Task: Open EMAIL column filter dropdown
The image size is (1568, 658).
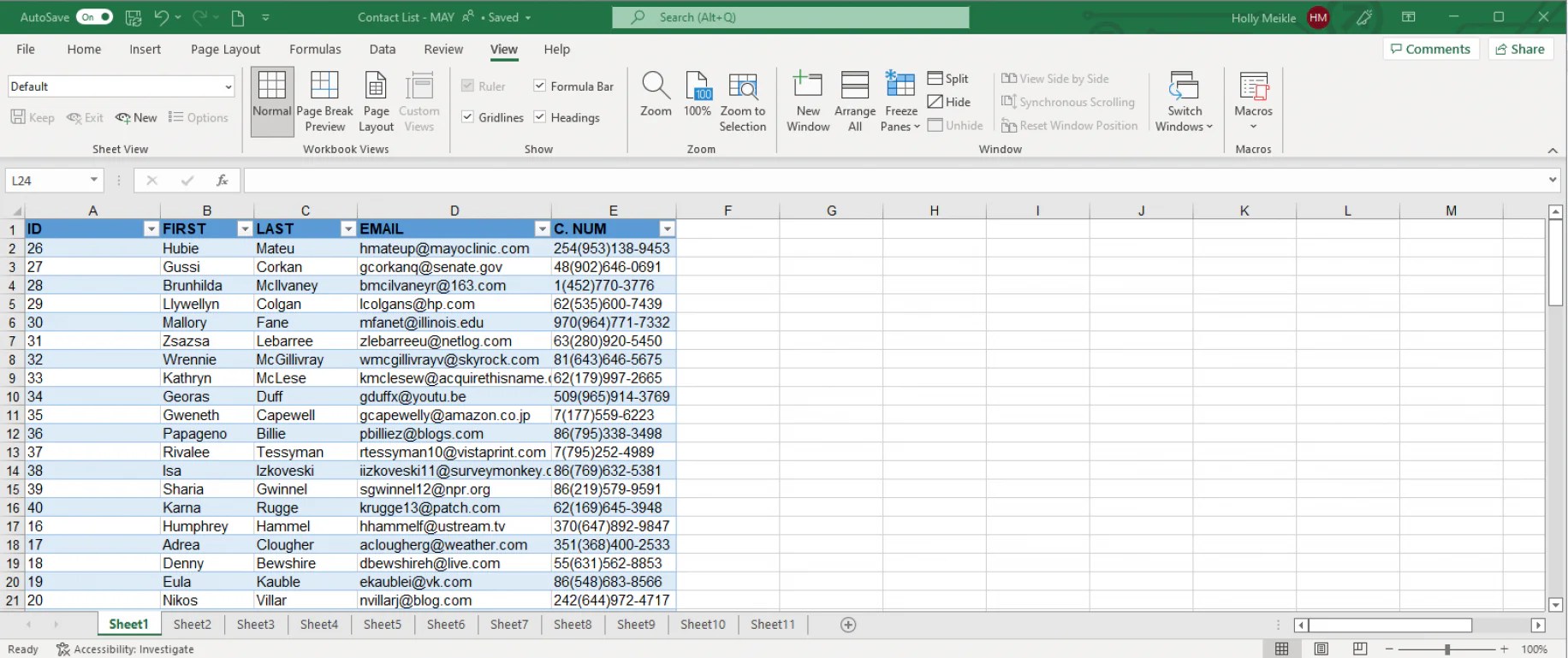Action: (x=542, y=229)
